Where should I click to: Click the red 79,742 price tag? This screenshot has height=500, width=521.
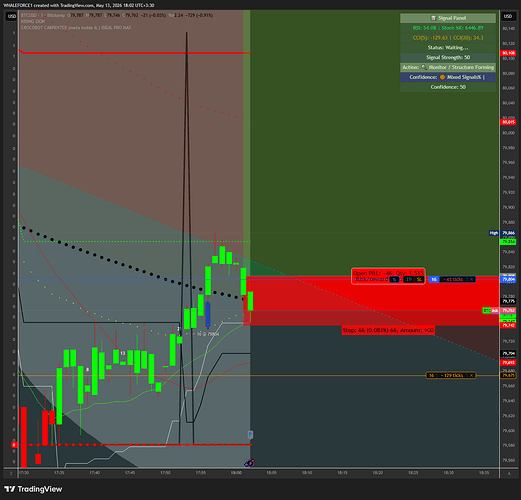pos(508,325)
